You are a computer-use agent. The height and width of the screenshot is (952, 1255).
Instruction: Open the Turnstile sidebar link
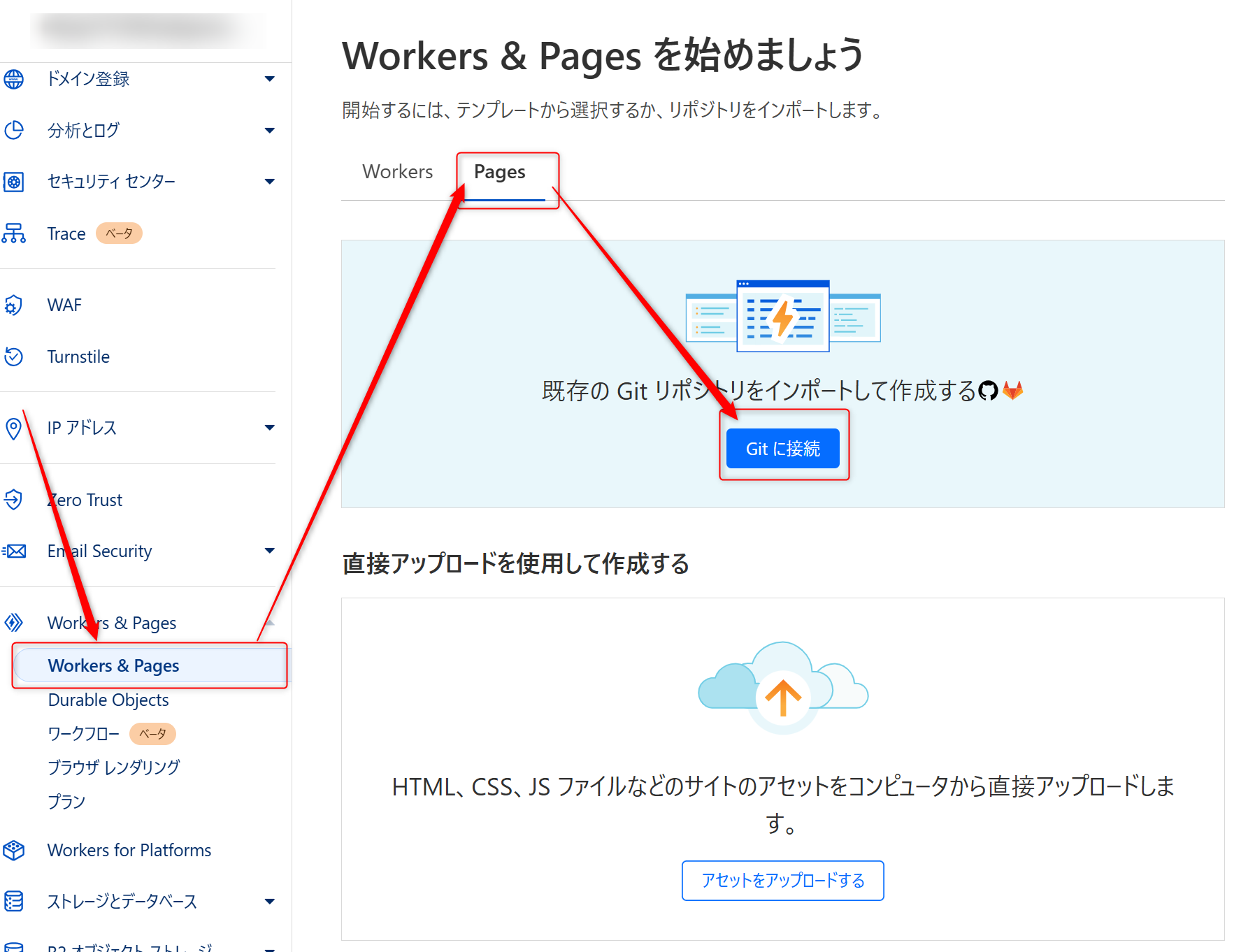pyautogui.click(x=78, y=357)
